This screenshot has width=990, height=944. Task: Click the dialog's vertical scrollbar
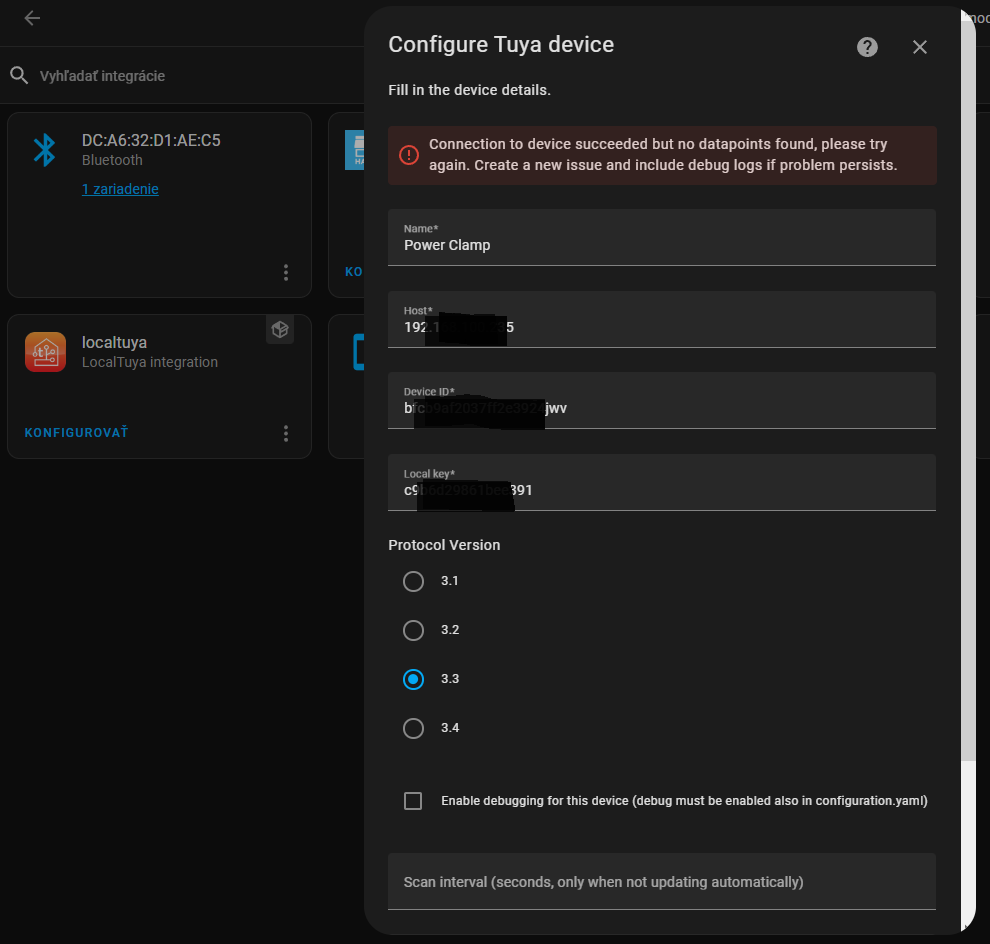[x=967, y=400]
